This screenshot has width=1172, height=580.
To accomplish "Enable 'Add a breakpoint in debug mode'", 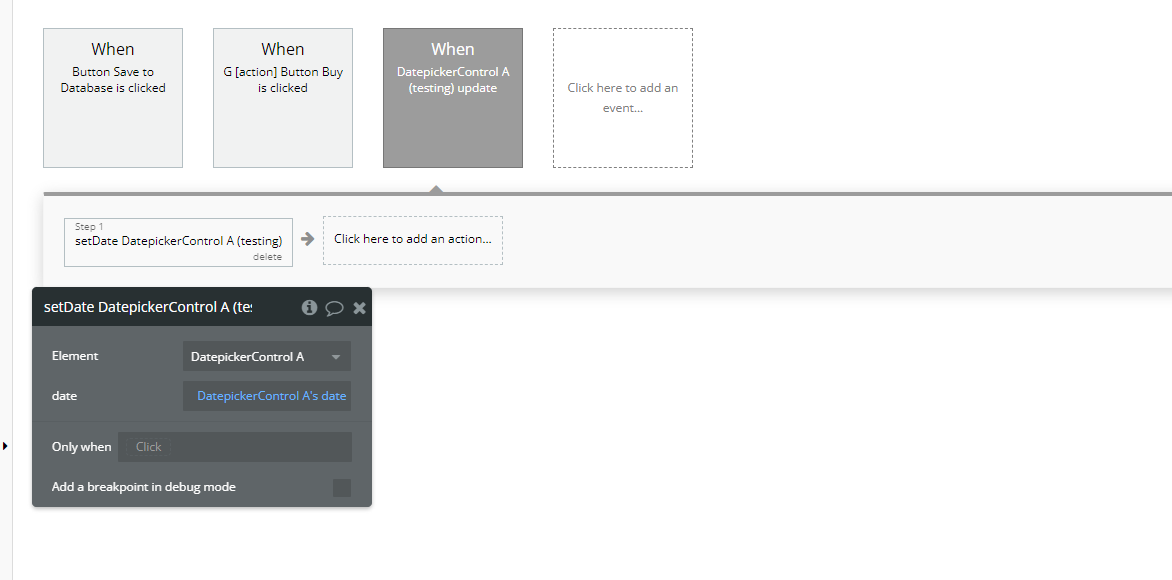I will click(341, 487).
